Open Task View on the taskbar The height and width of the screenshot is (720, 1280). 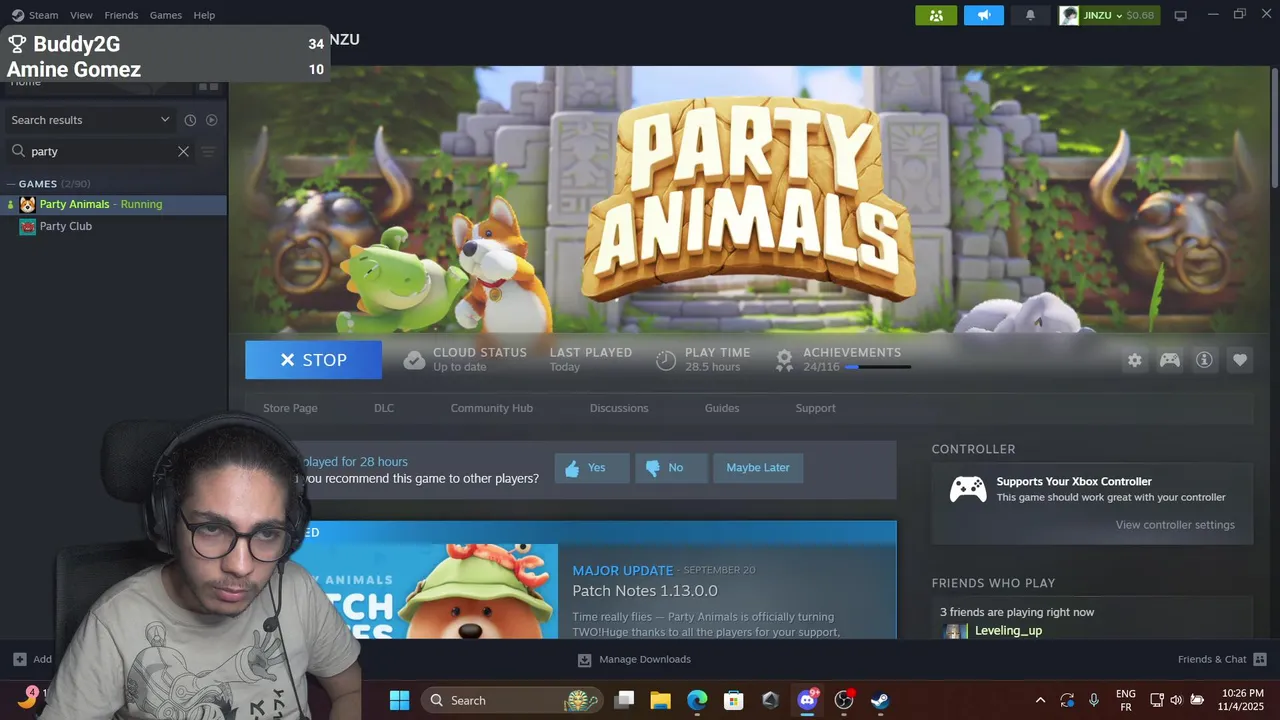pyautogui.click(x=624, y=700)
